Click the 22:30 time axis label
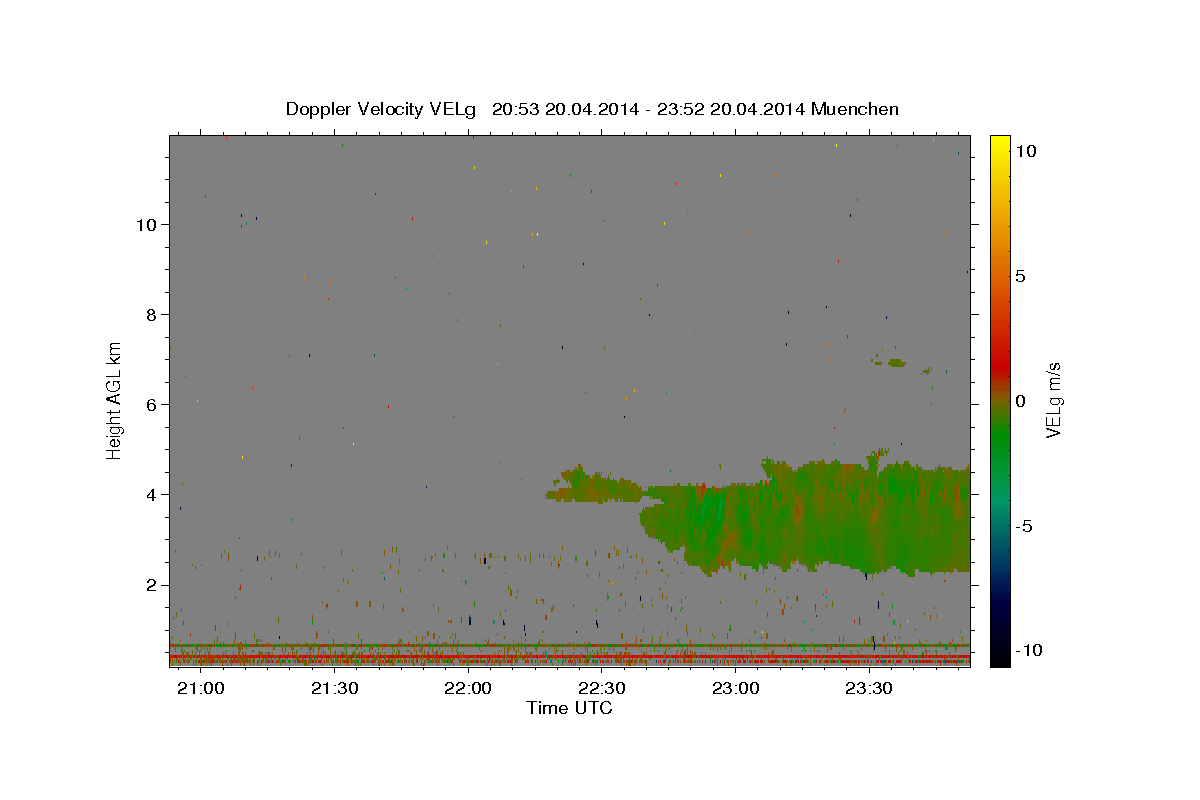1200x800 pixels. click(602, 689)
